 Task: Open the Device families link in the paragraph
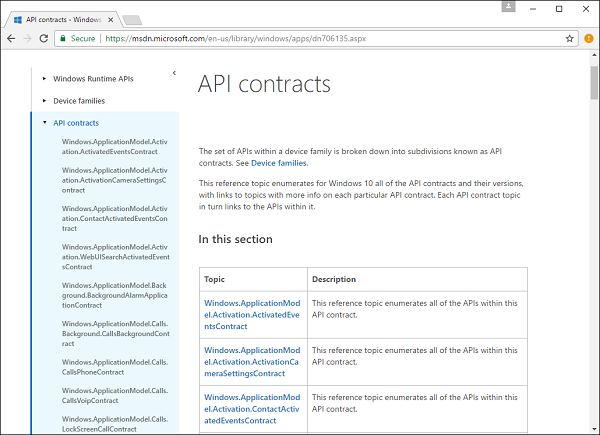(279, 163)
